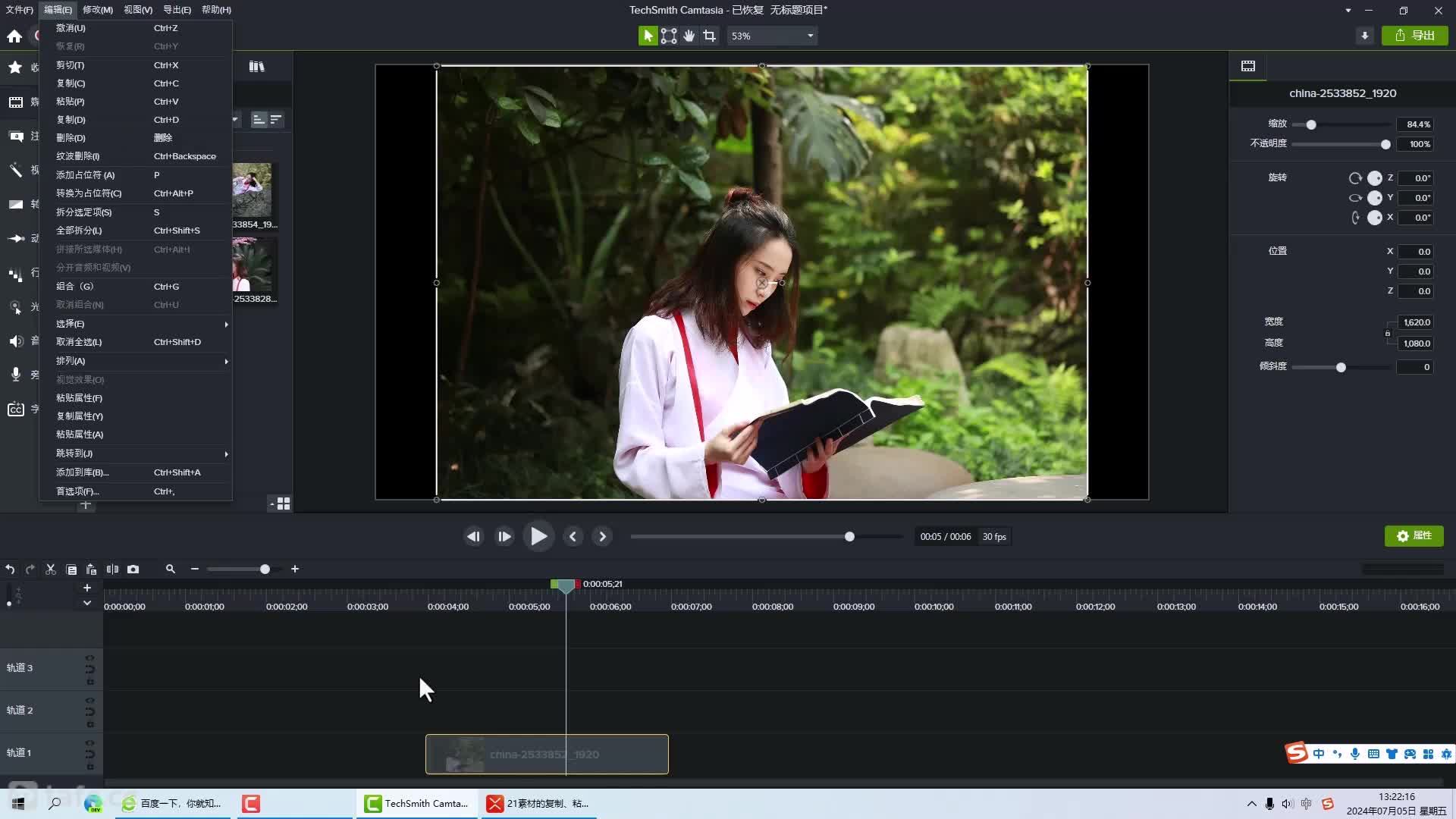The width and height of the screenshot is (1456, 819).
Task: Toggle aspect ratio lock between 宽度 and 高度
Action: [x=1388, y=333]
